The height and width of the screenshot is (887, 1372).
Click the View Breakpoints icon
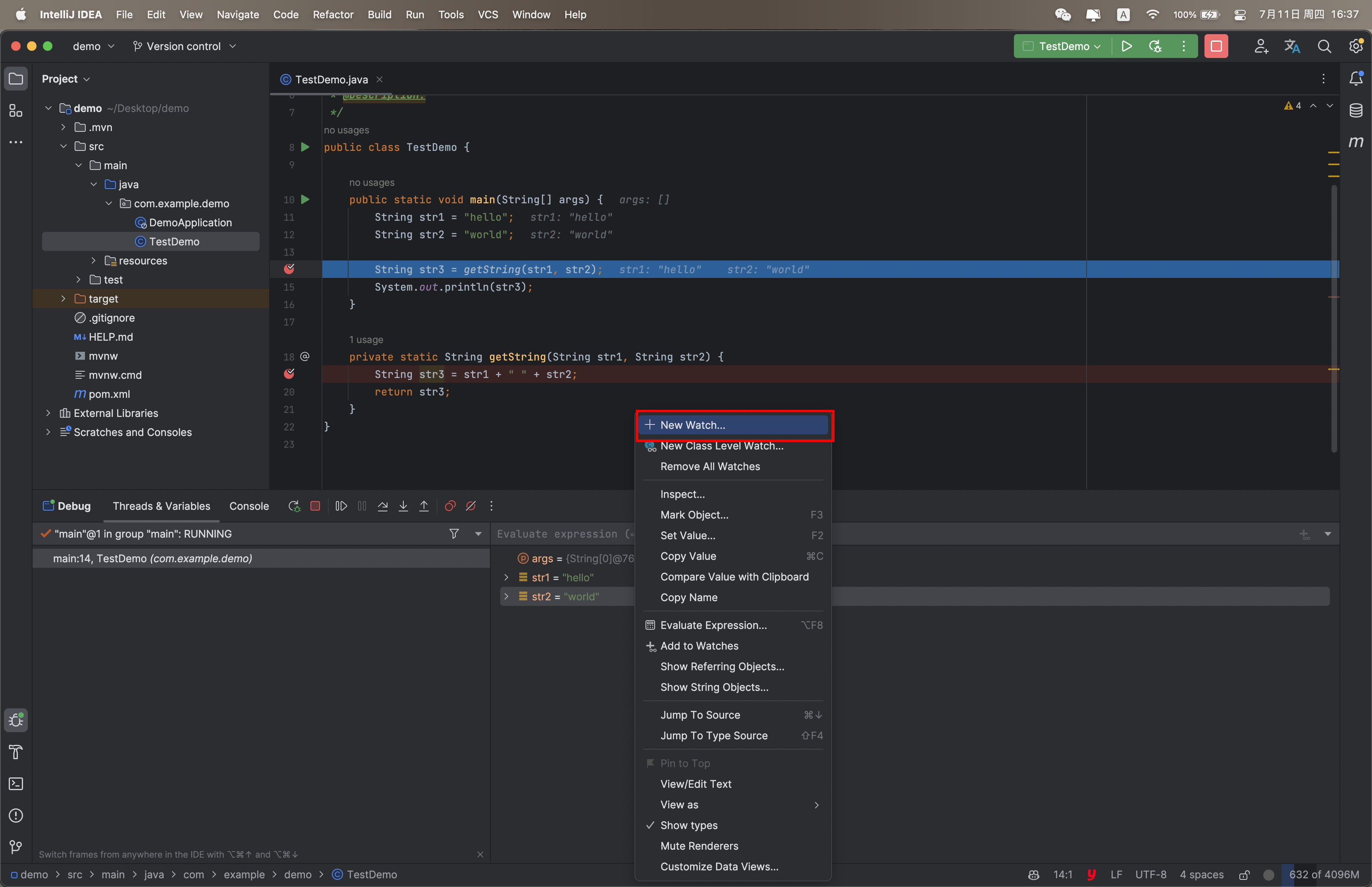(450, 506)
